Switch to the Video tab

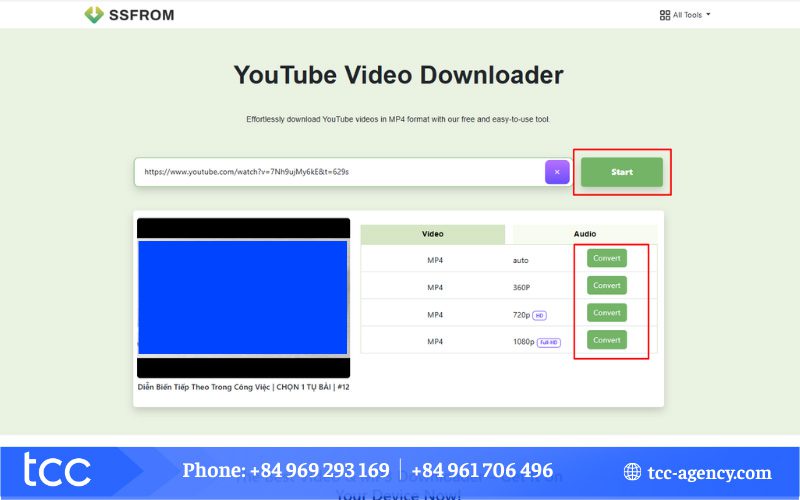433,234
